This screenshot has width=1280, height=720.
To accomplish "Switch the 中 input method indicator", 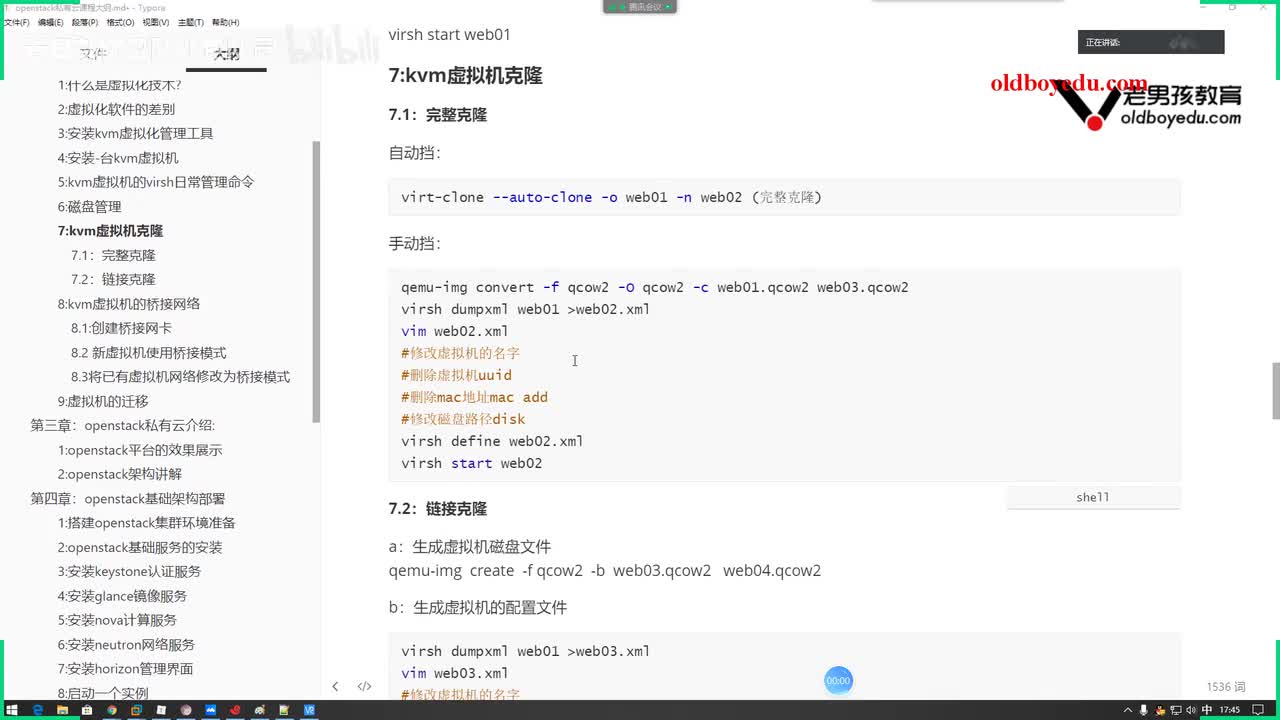I will [1207, 710].
